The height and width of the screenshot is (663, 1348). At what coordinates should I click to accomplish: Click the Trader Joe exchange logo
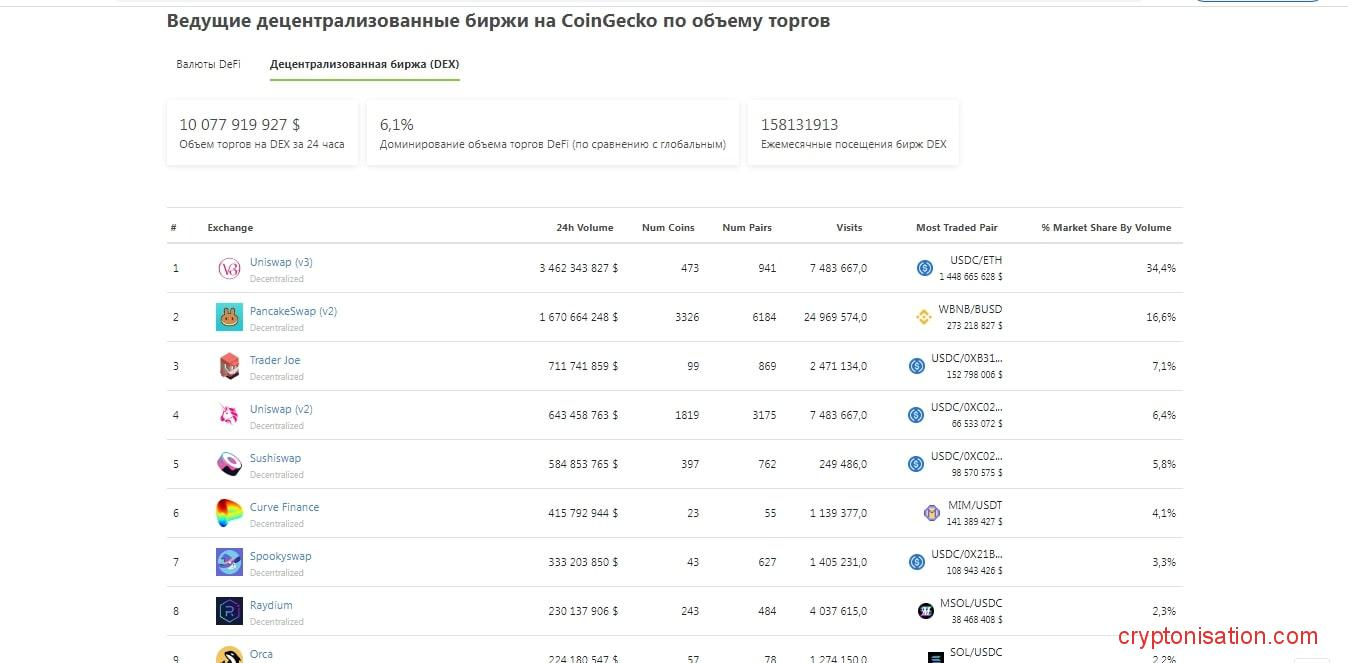[229, 366]
